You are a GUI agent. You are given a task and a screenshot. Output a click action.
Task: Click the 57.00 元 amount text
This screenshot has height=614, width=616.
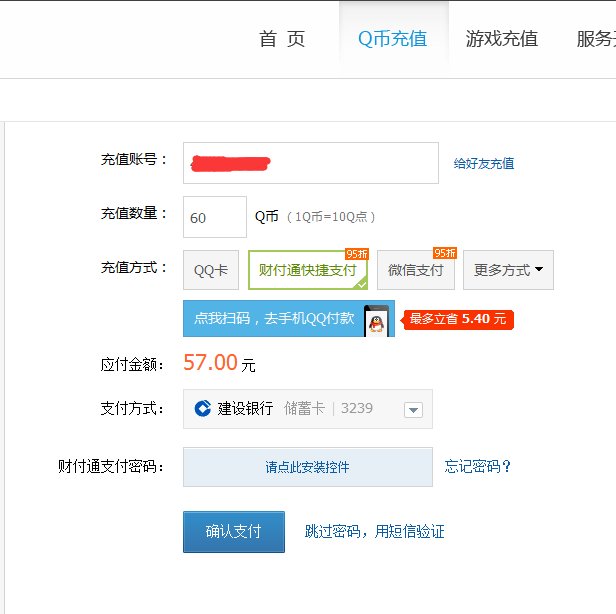[219, 363]
